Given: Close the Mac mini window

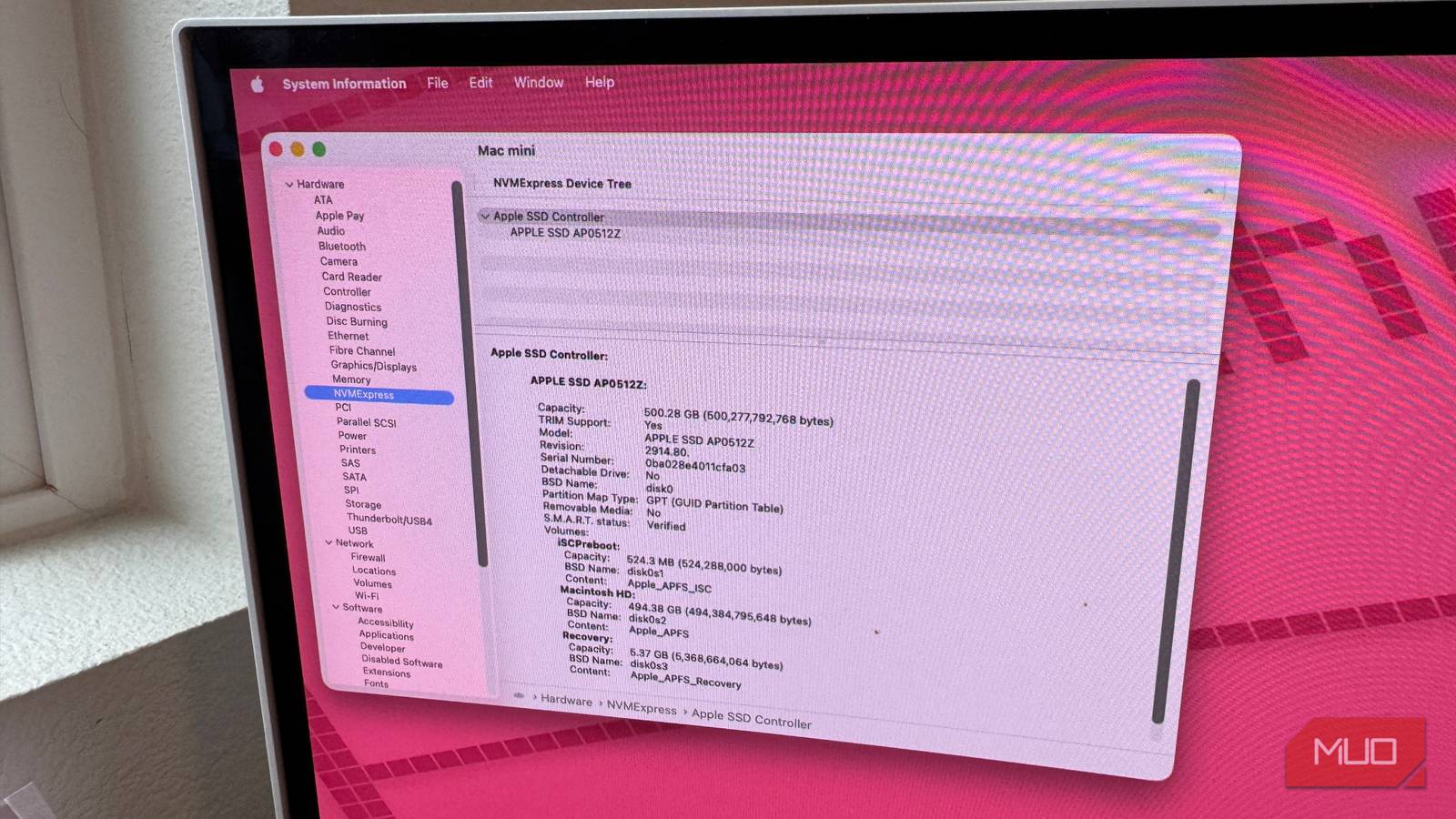Looking at the screenshot, I should pos(276,149).
